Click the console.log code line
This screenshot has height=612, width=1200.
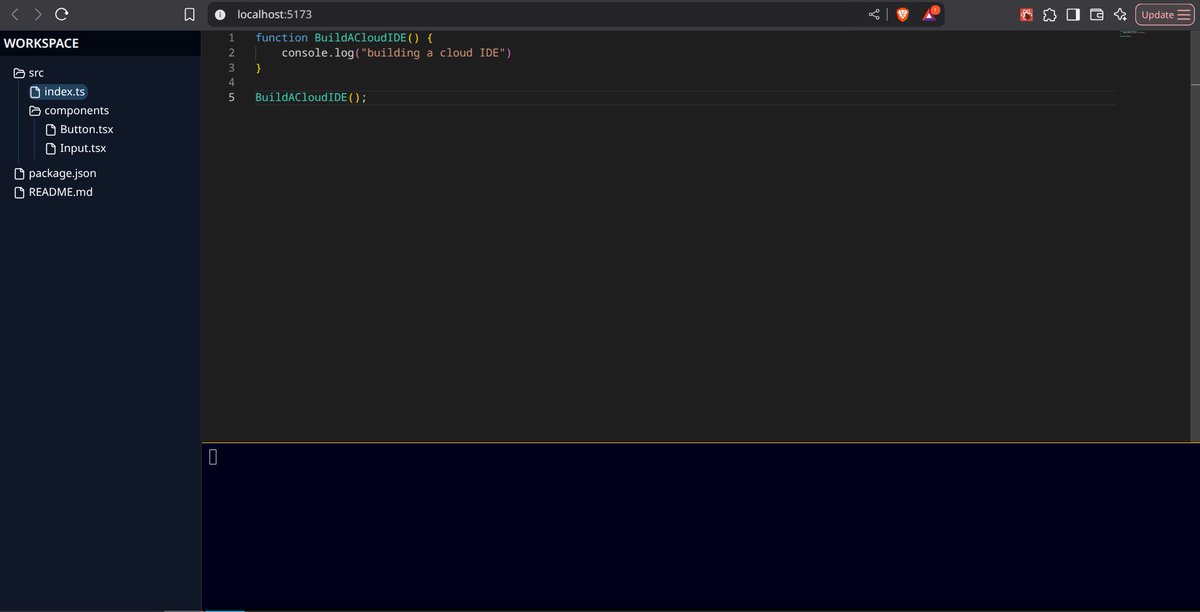pos(396,52)
